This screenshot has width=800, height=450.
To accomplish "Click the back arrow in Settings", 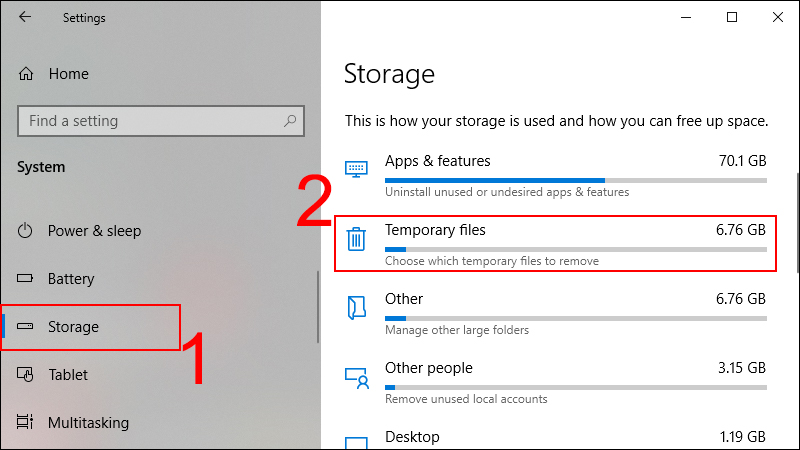I will coord(24,17).
